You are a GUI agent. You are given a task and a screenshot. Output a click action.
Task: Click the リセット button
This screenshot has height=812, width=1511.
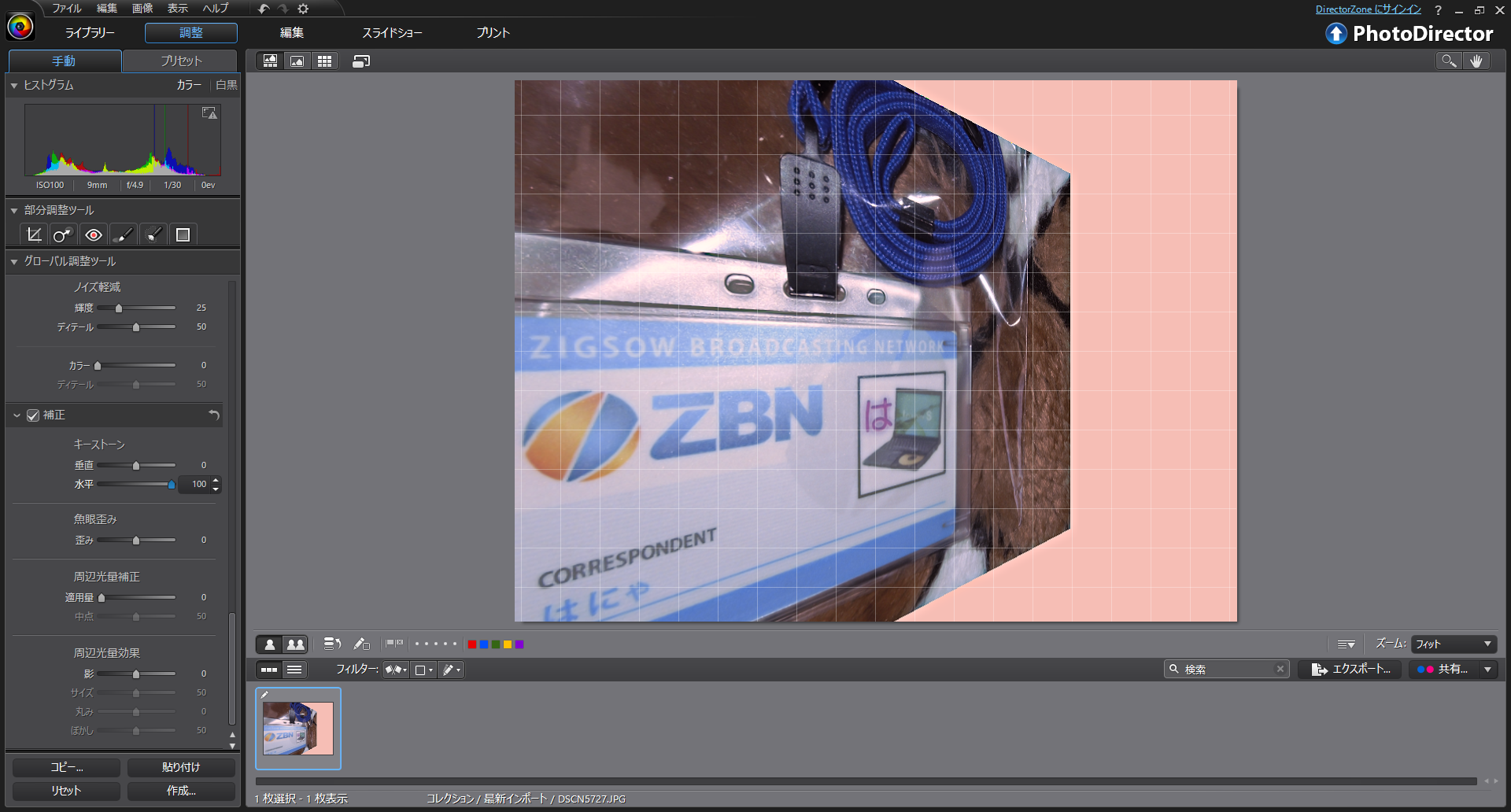point(66,791)
